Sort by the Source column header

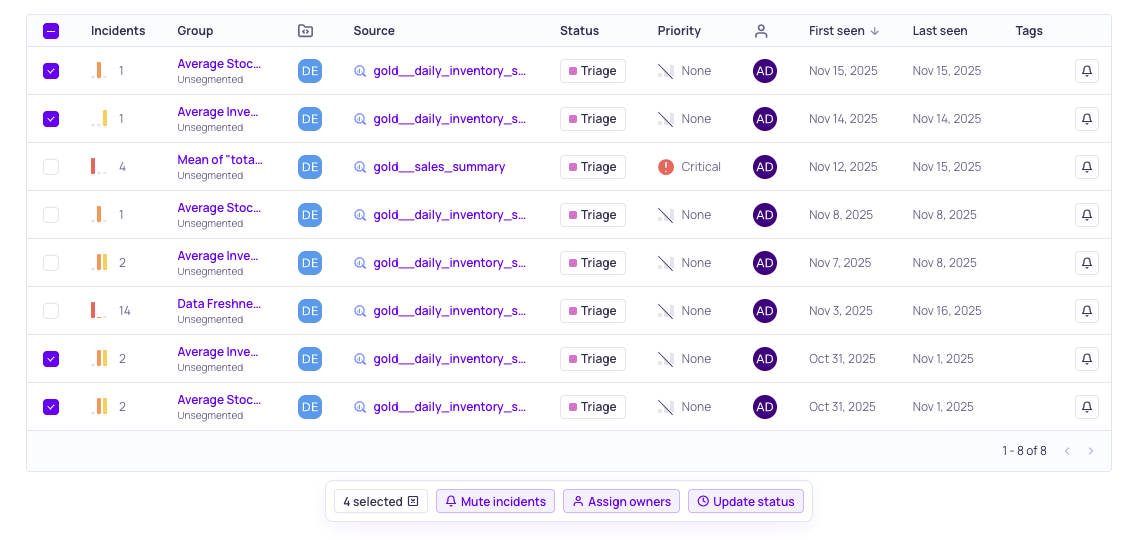pyautogui.click(x=374, y=31)
